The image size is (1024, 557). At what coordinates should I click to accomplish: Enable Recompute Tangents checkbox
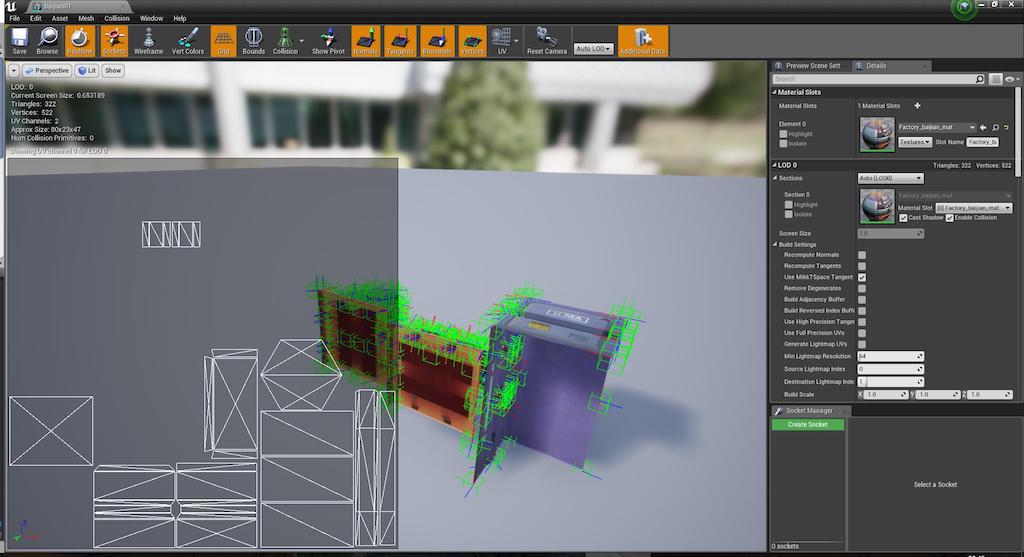click(862, 266)
